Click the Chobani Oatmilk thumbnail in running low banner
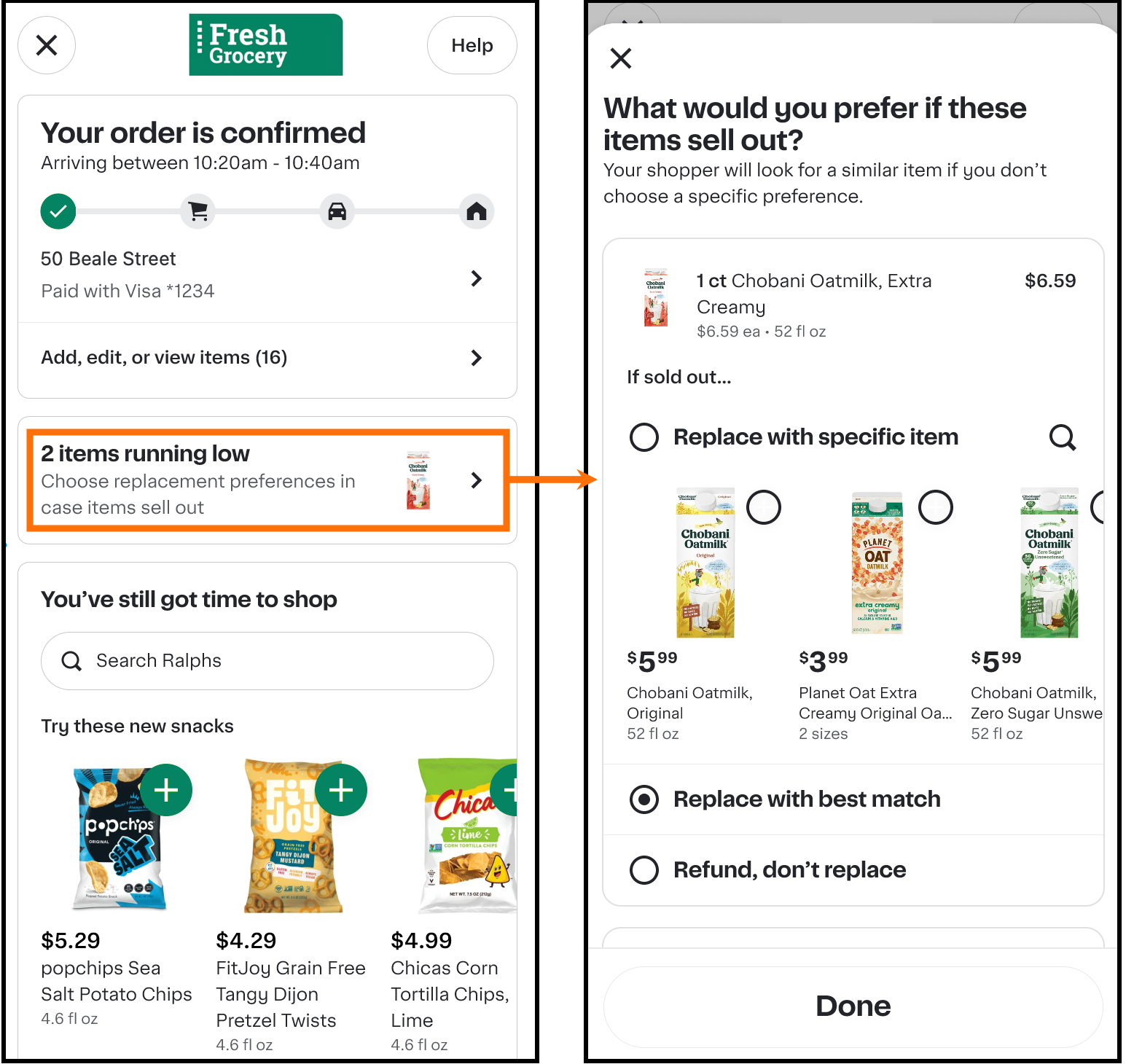 [x=418, y=480]
